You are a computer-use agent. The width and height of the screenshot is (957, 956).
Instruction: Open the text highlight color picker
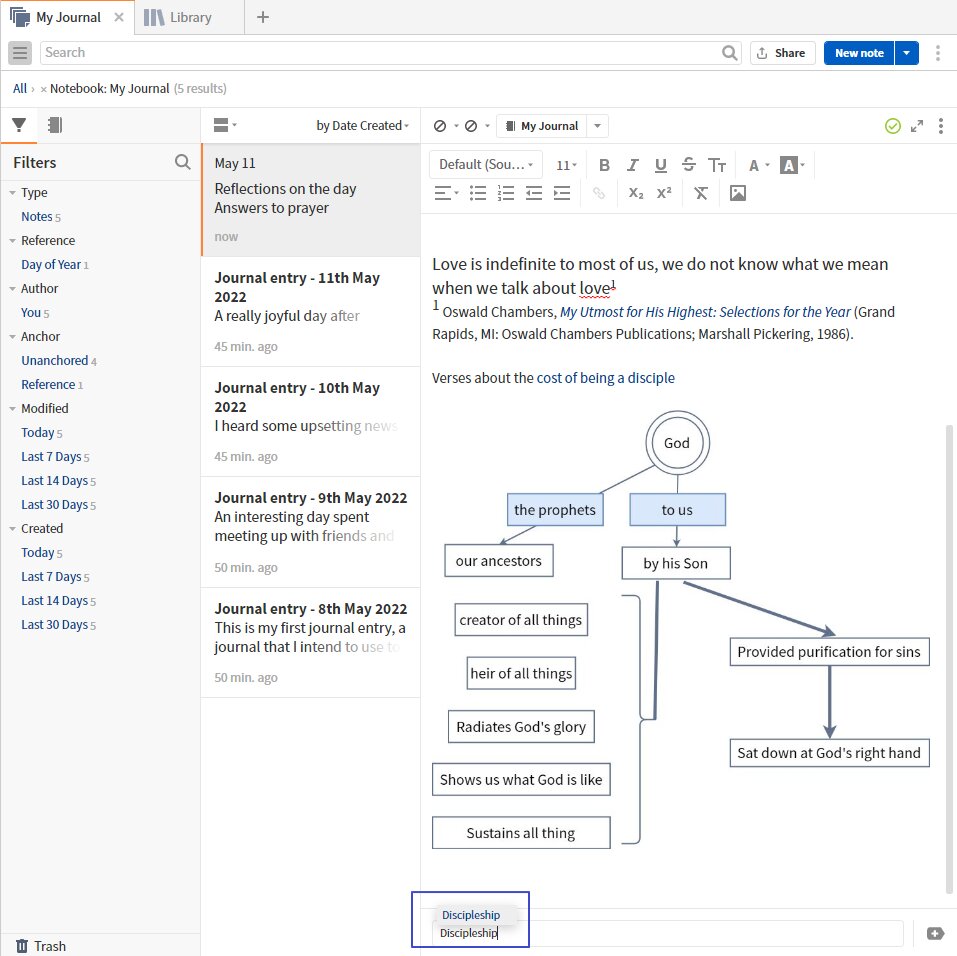pyautogui.click(x=792, y=165)
